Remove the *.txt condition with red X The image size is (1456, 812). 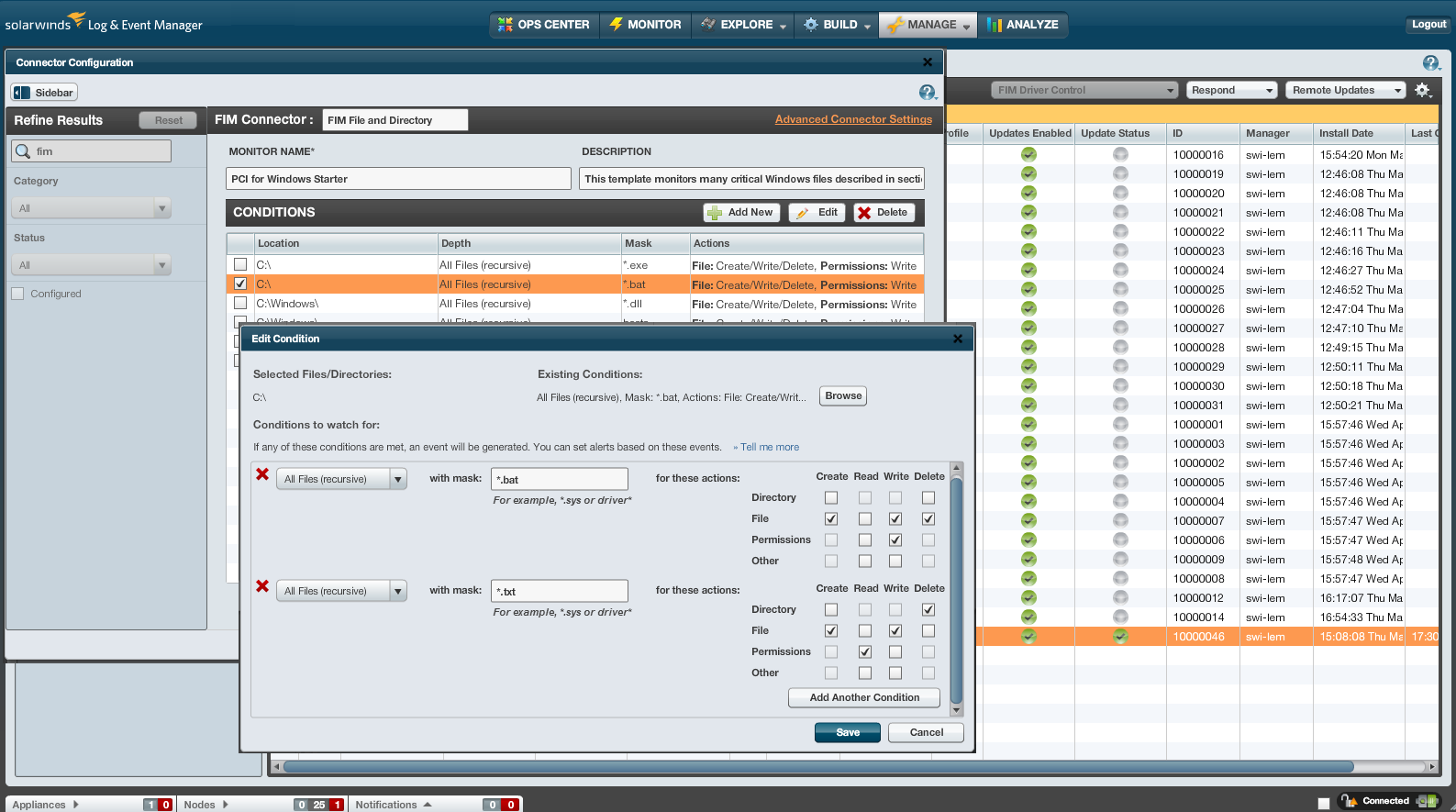click(262, 586)
